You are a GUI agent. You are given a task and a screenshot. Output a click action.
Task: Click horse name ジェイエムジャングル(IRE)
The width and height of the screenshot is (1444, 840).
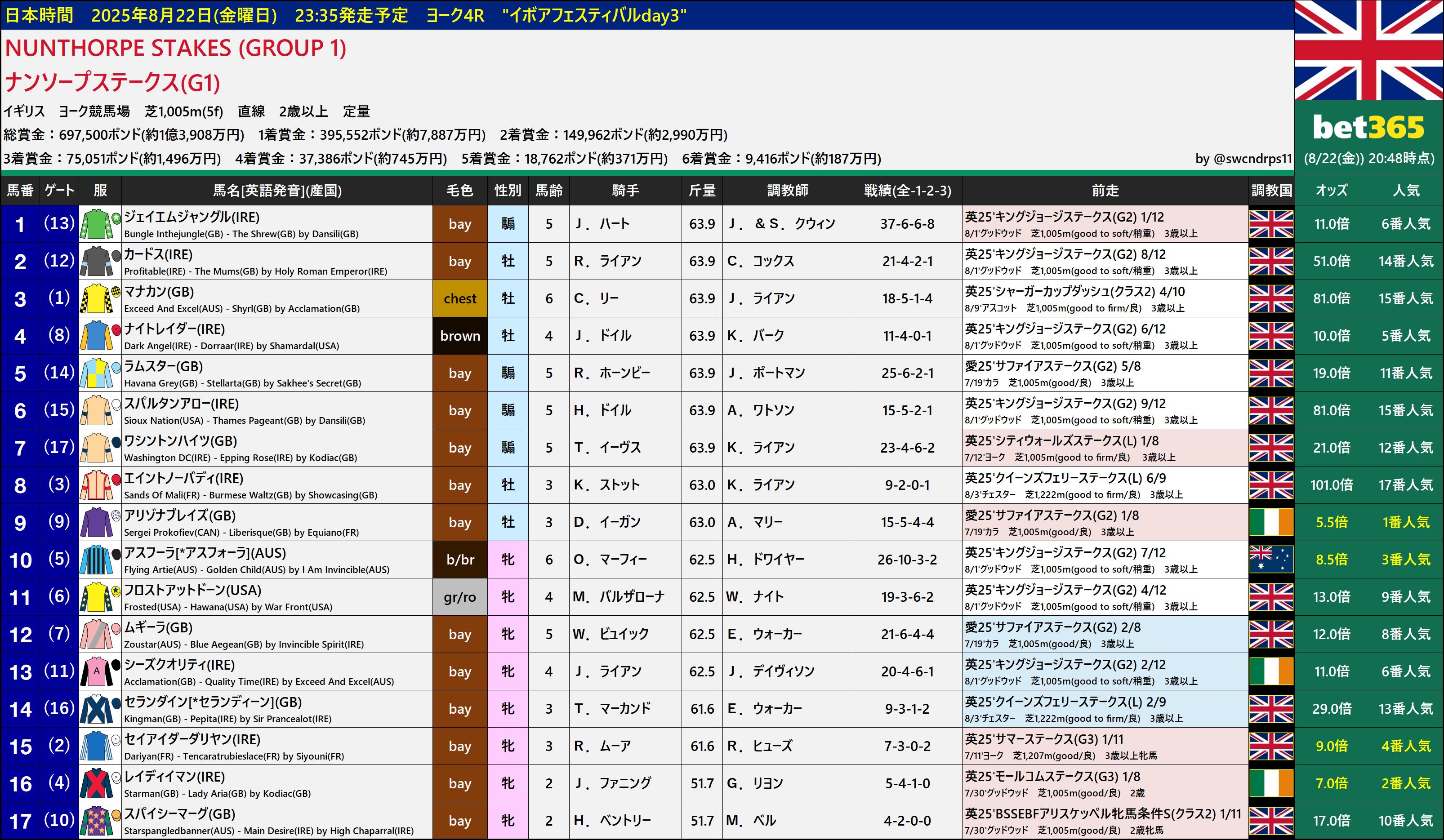pyautogui.click(x=192, y=217)
